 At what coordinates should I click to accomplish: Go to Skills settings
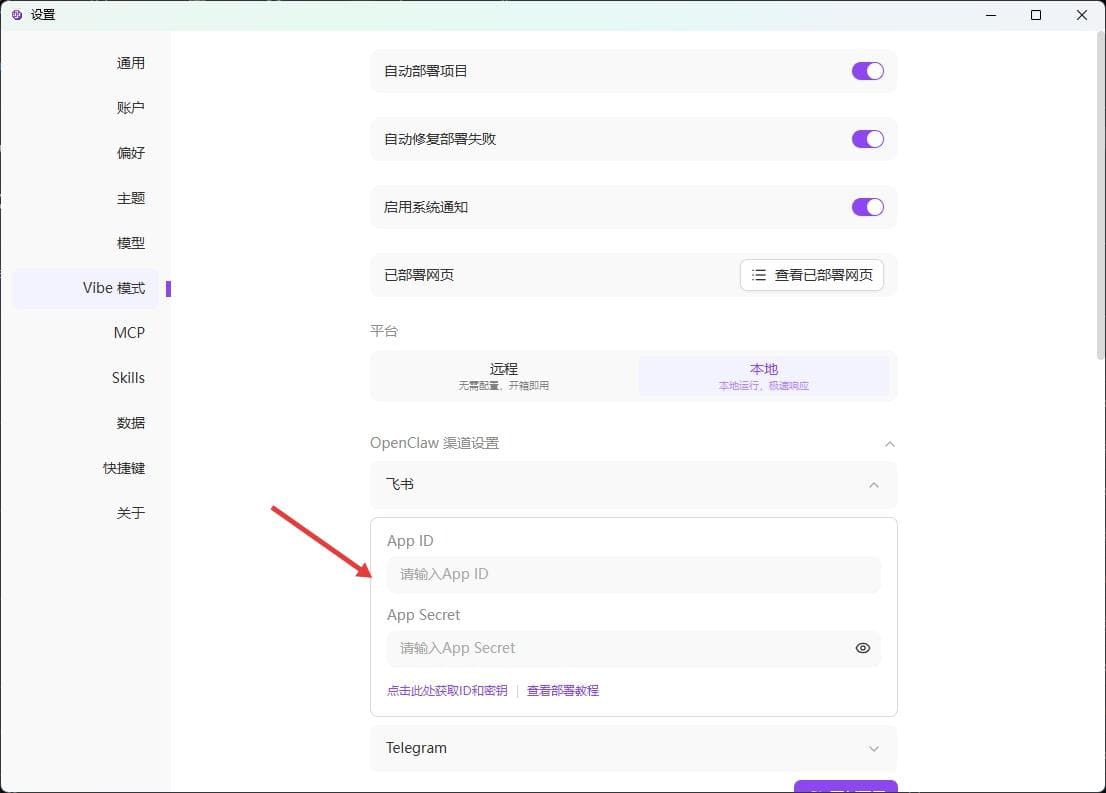128,378
